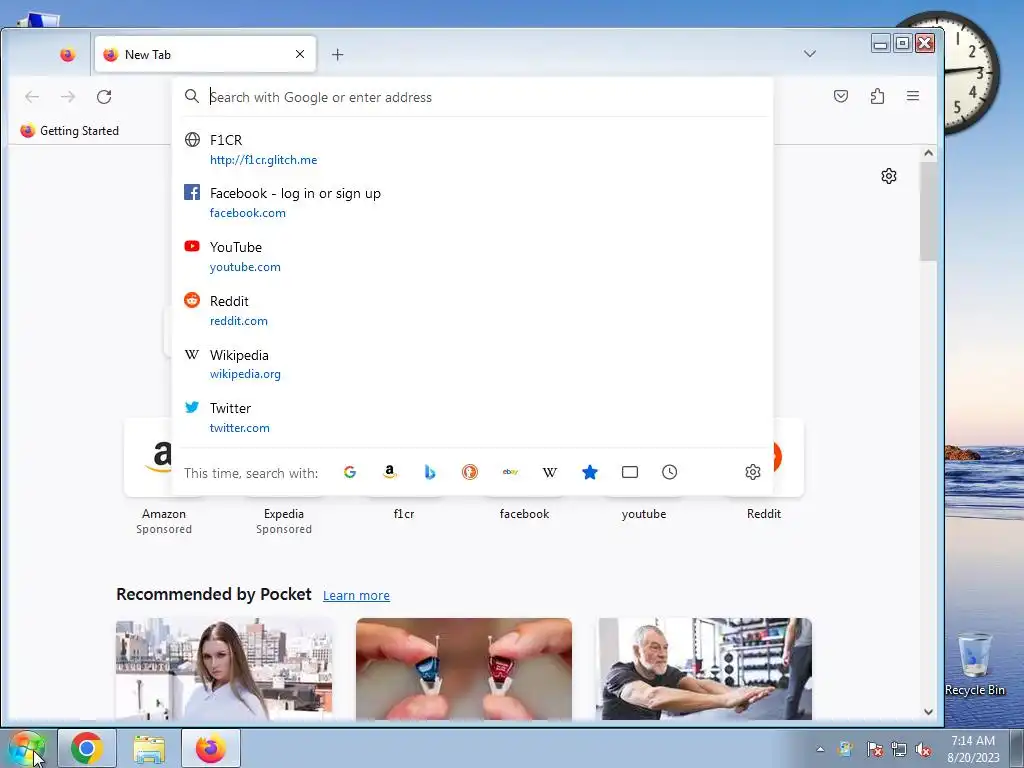Choose the Wikipedia suggestion
Image resolution: width=1024 pixels, height=768 pixels.
pyautogui.click(x=473, y=364)
